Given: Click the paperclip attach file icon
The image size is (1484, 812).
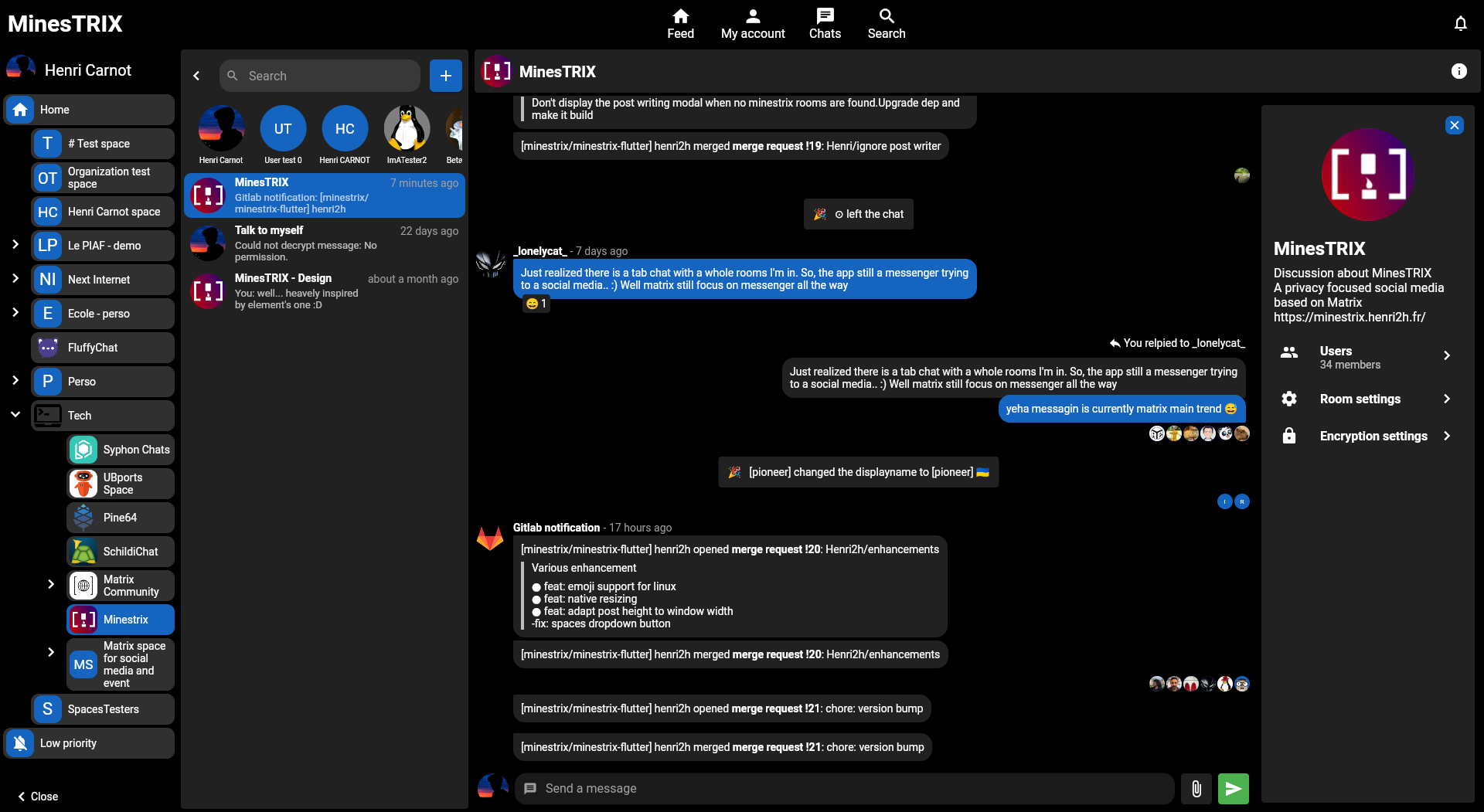Looking at the screenshot, I should 1196,789.
